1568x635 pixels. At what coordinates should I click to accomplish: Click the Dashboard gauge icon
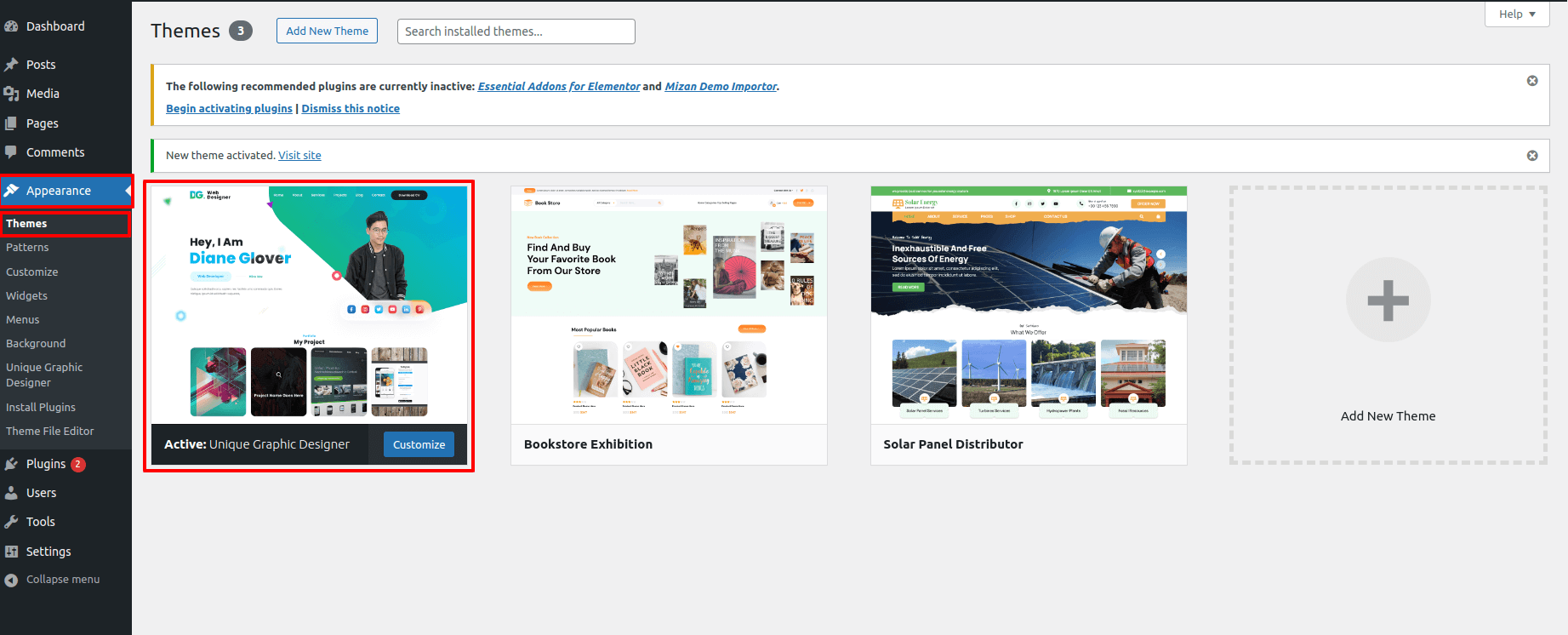[x=11, y=26]
